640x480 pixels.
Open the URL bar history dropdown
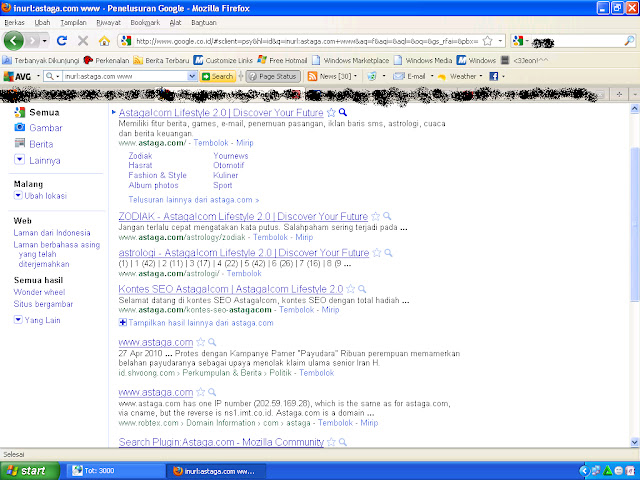click(500, 41)
